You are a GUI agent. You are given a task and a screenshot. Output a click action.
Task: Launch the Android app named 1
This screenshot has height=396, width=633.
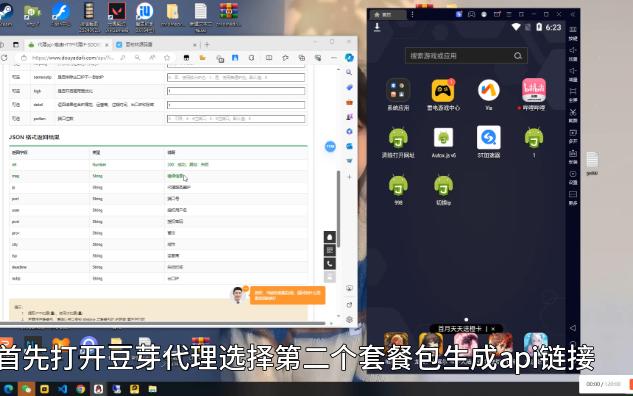click(x=534, y=142)
